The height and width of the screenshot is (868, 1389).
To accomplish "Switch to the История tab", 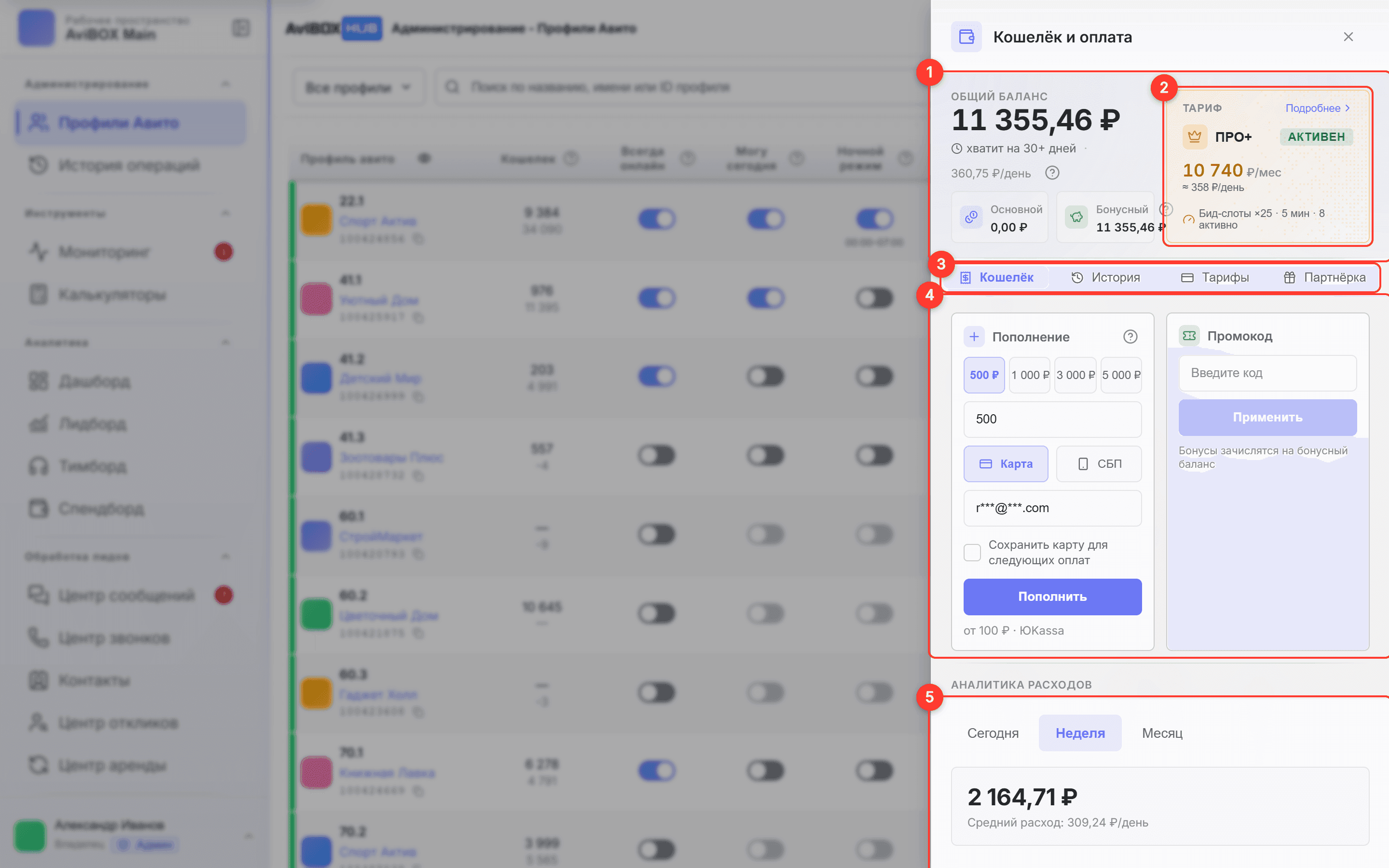I will tap(1105, 277).
